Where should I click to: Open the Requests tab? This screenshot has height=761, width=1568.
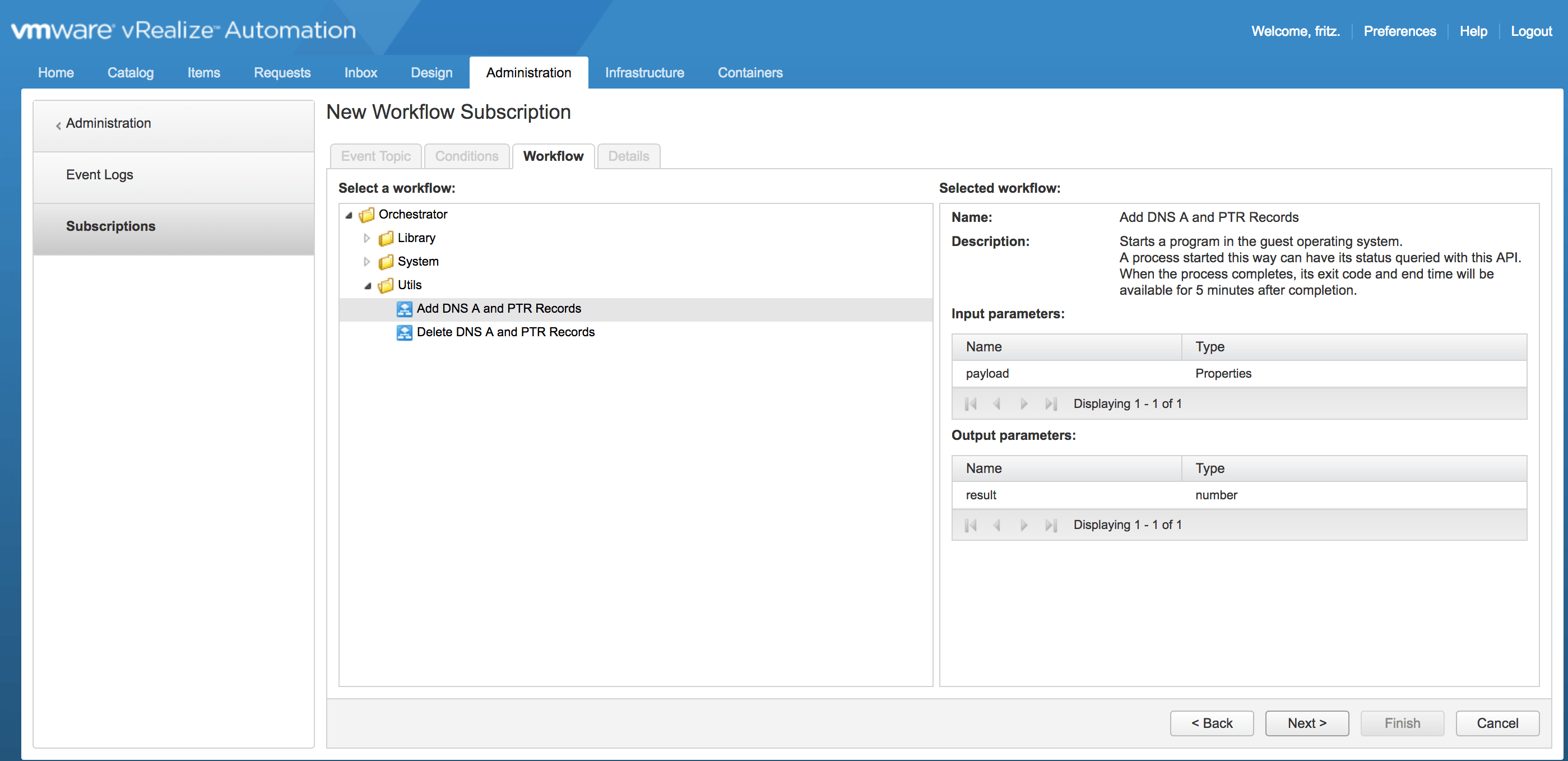pos(282,72)
